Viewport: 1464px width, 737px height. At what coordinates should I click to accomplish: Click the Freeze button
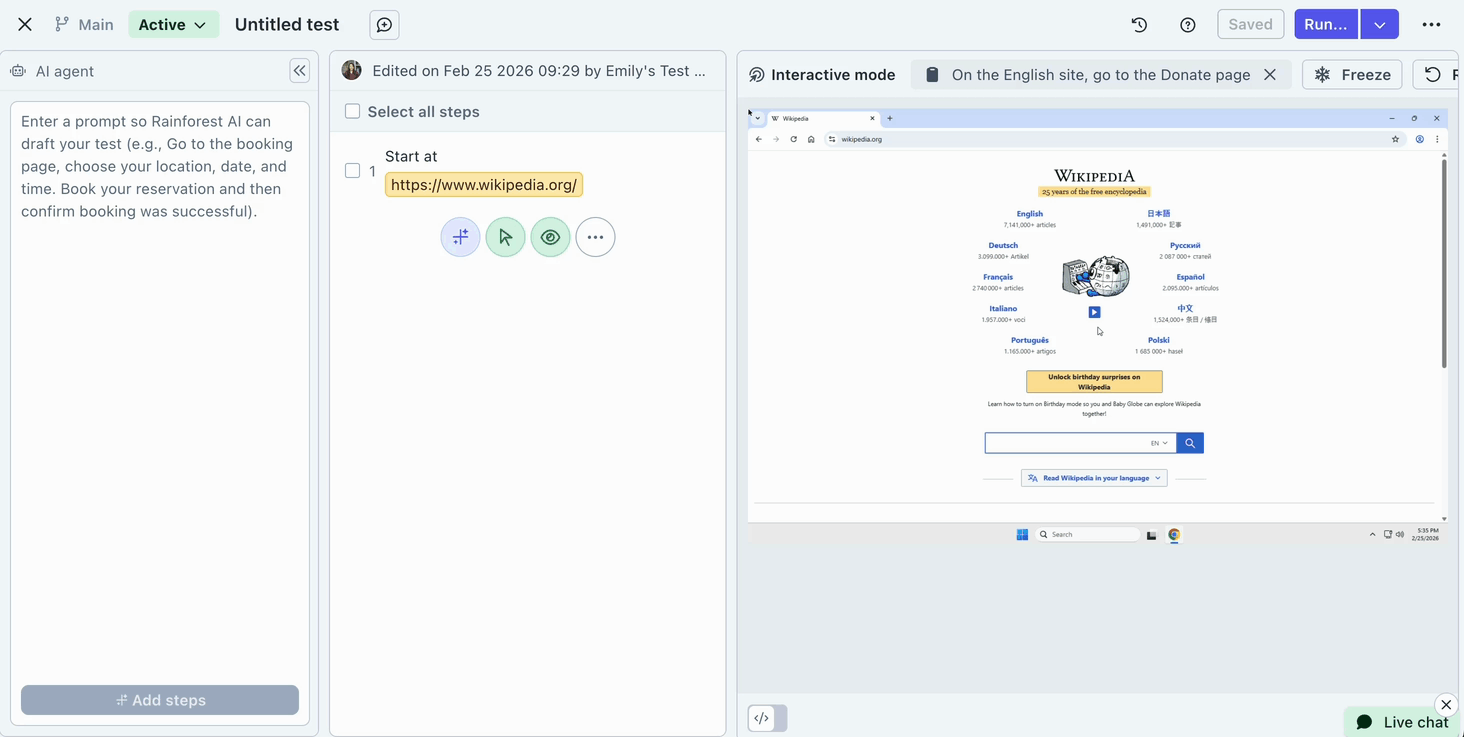pos(1352,75)
